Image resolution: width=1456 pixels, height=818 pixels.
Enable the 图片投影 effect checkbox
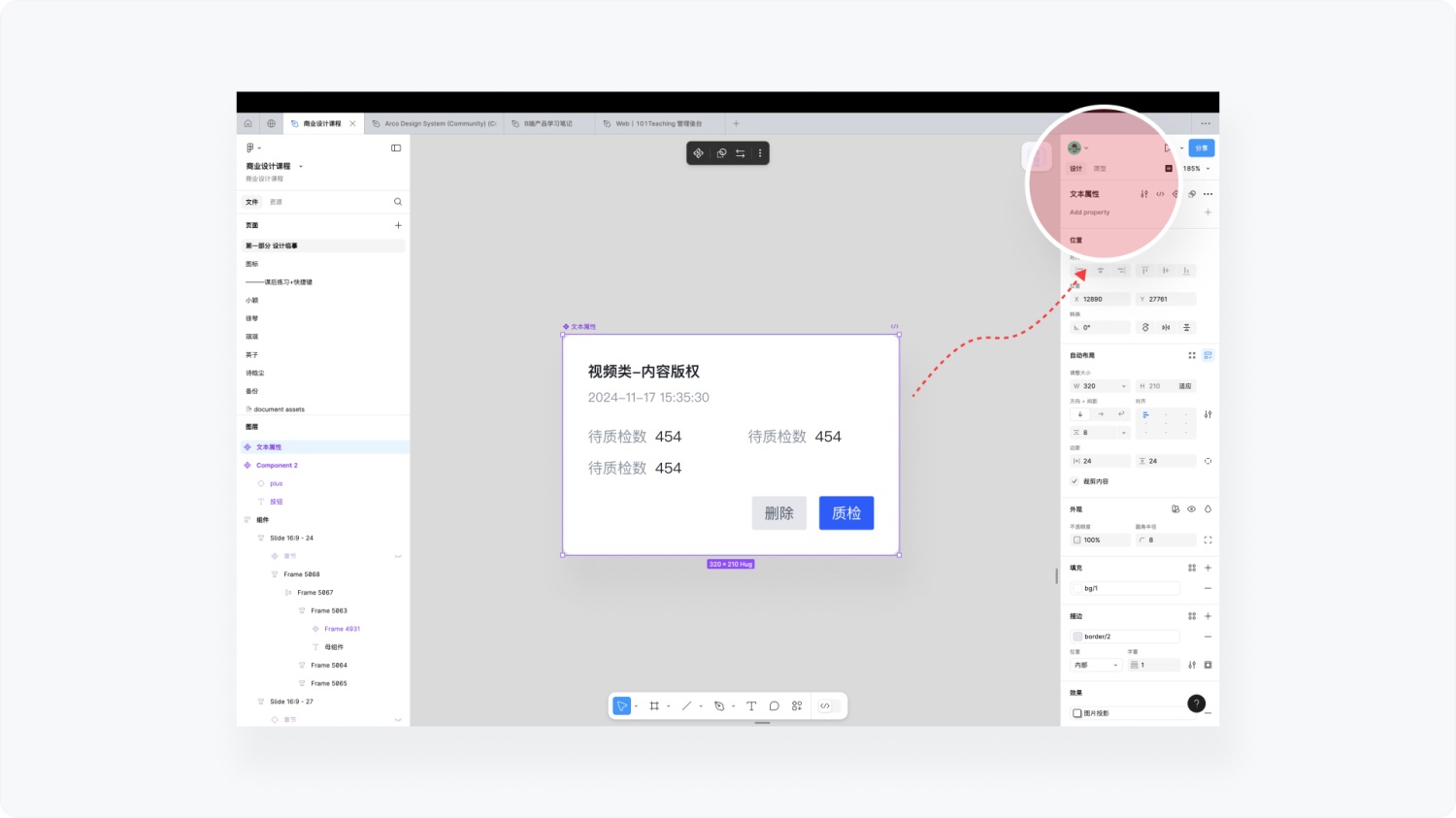pyautogui.click(x=1075, y=712)
